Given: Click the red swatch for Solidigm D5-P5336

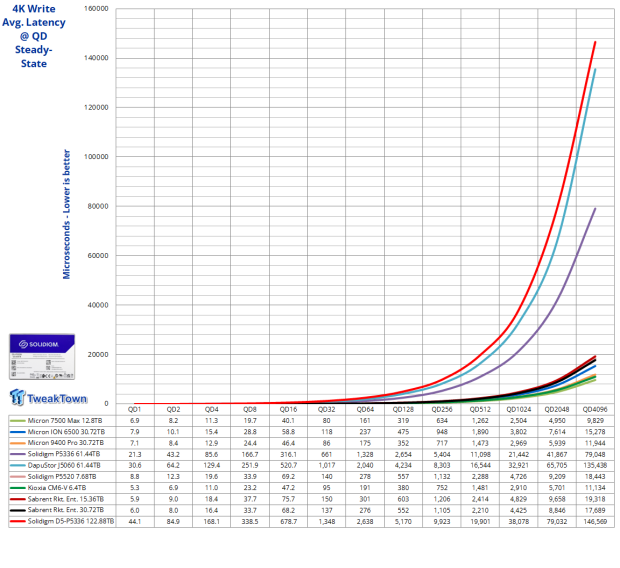Looking at the screenshot, I should click(18, 521).
